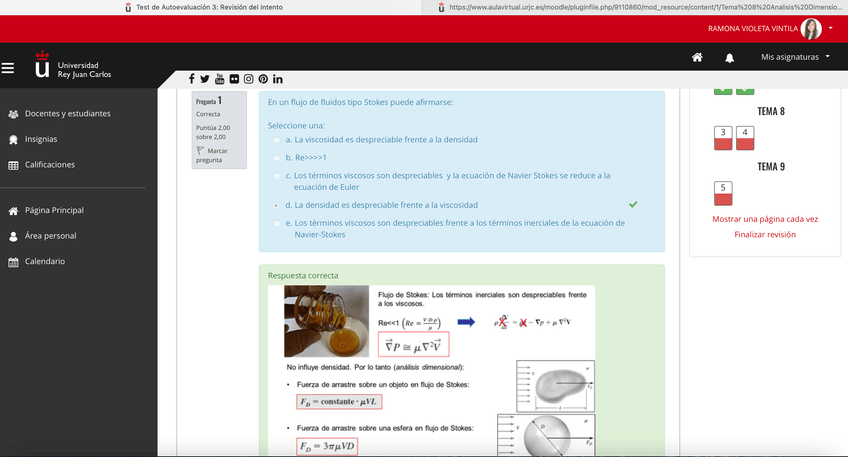Jump to question 3 in navigation
848x457 pixels.
[x=723, y=138]
